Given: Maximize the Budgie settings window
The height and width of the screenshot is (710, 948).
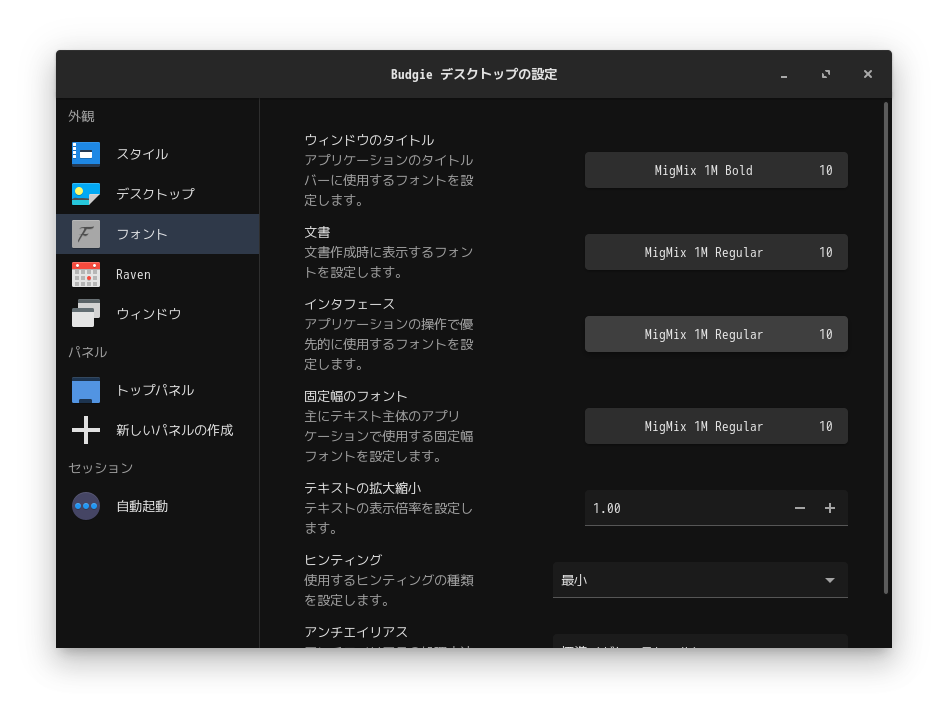Looking at the screenshot, I should click(826, 74).
